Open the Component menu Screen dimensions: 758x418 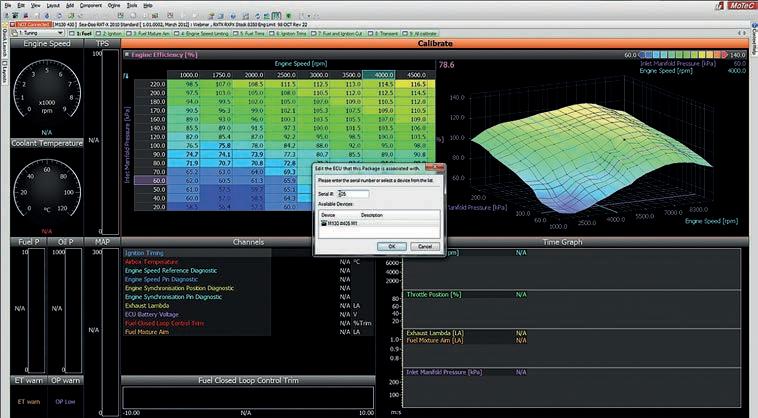[91, 5]
